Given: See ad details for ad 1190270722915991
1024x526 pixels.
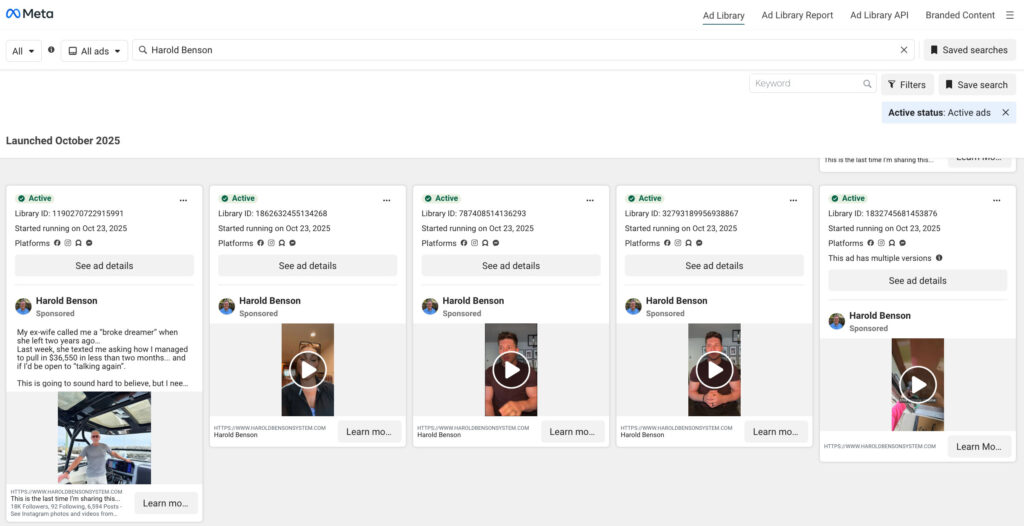Looking at the screenshot, I should pos(104,265).
